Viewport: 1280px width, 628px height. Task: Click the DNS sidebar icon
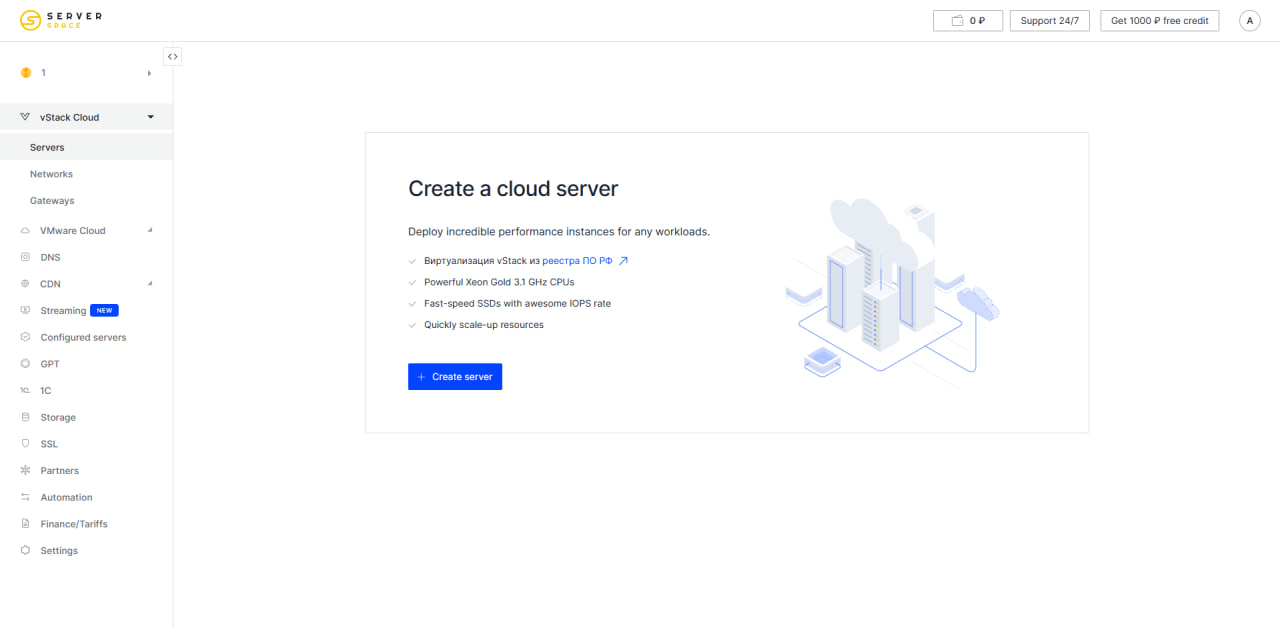pos(26,257)
